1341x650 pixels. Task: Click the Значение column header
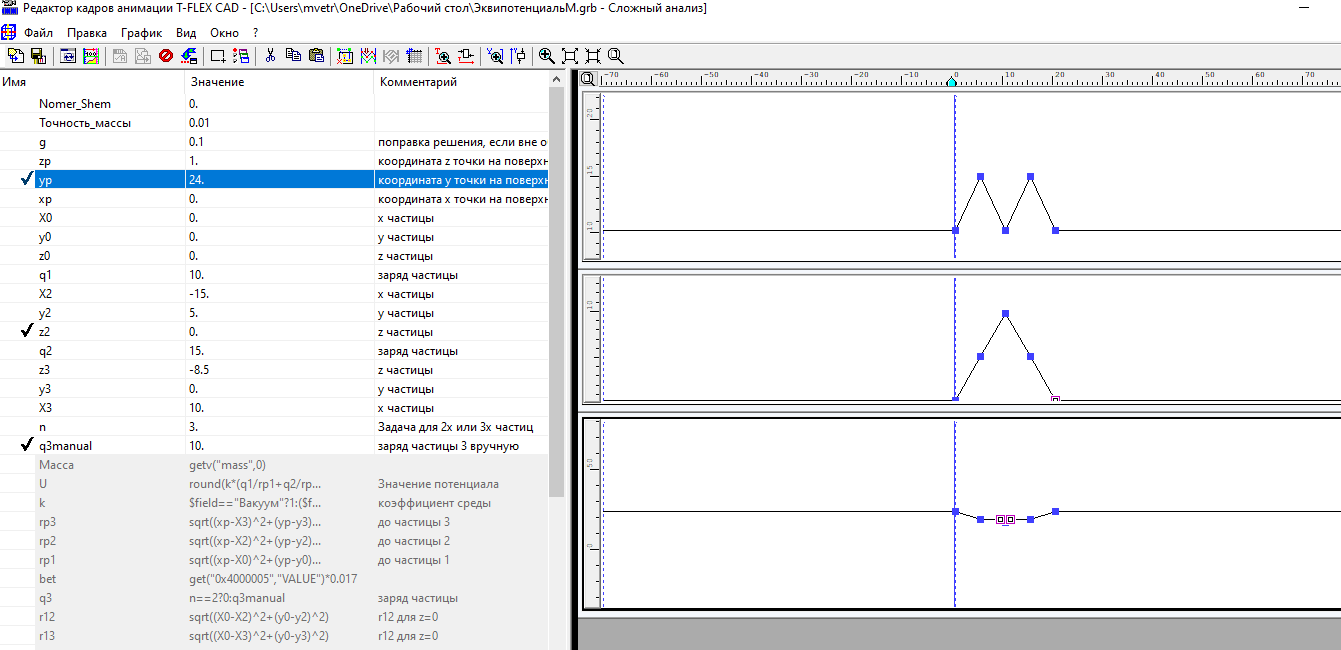pyautogui.click(x=279, y=82)
